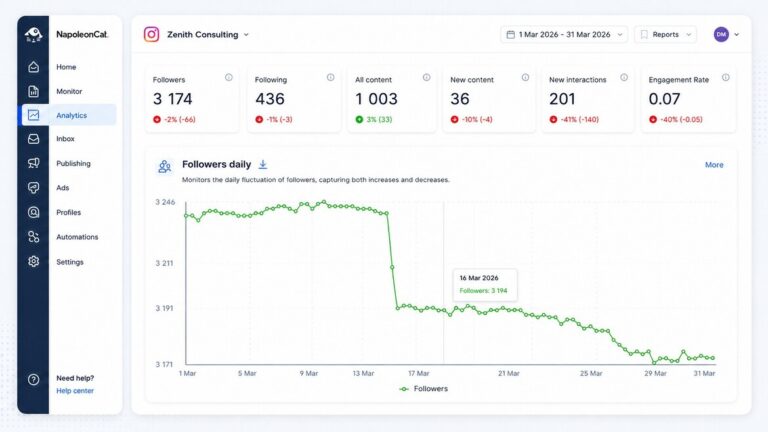The width and height of the screenshot is (768, 432).
Task: Click the All content value 1 003
Action: [376, 99]
